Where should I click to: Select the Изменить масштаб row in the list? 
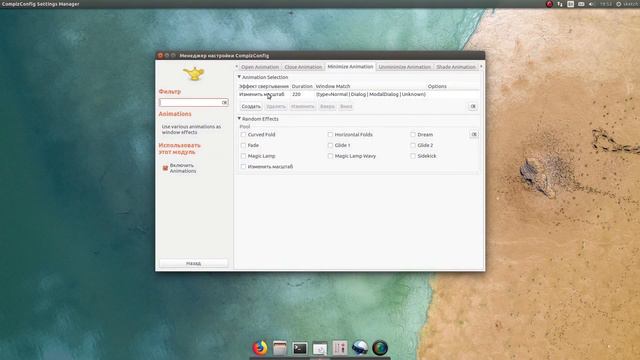[x=359, y=94]
